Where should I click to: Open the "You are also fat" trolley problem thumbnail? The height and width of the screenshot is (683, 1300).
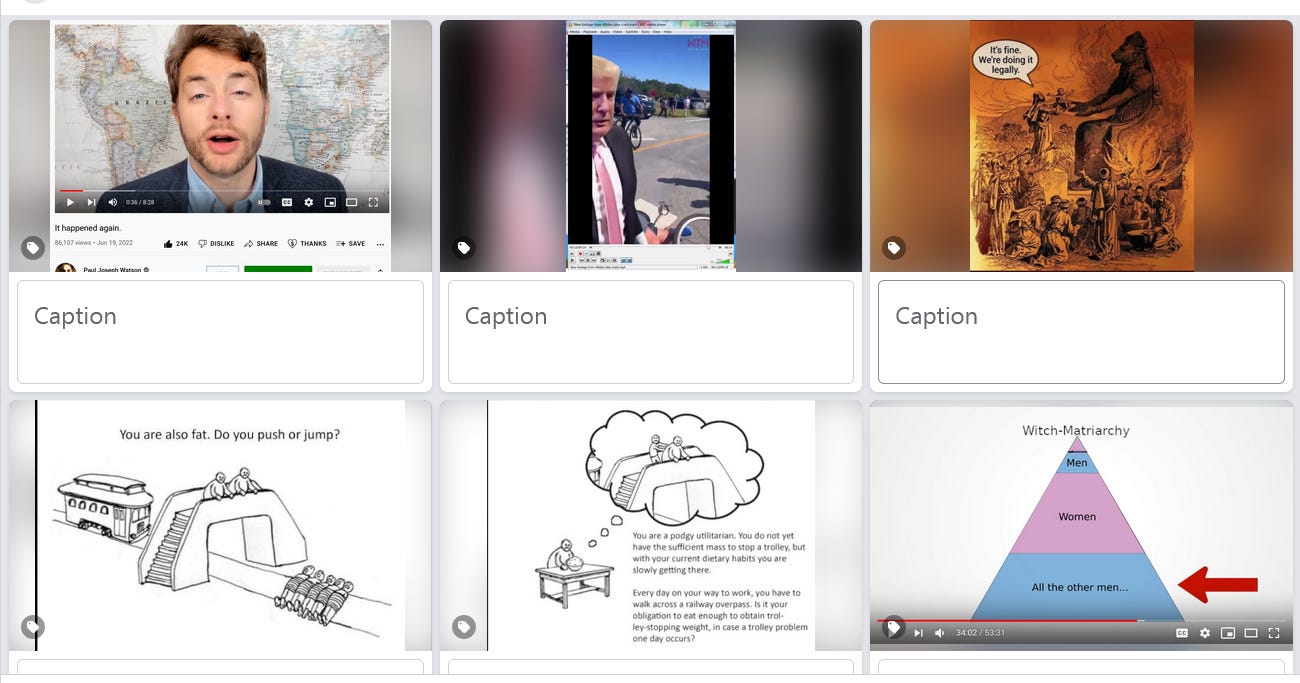pos(220,526)
